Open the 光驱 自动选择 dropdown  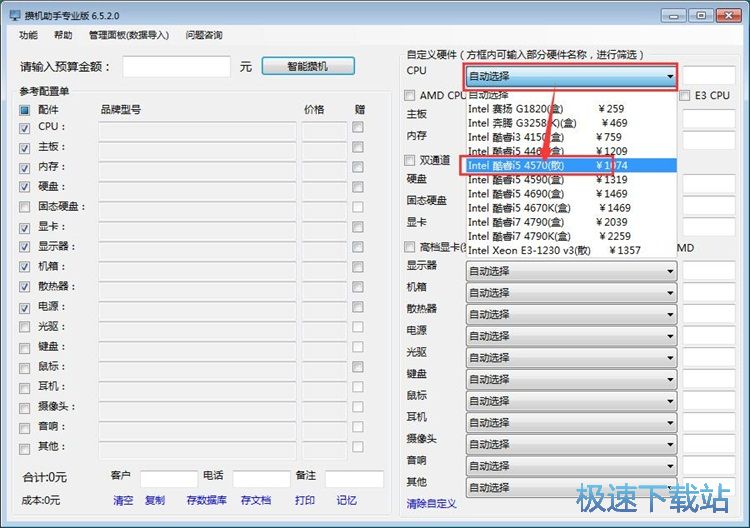(x=571, y=358)
